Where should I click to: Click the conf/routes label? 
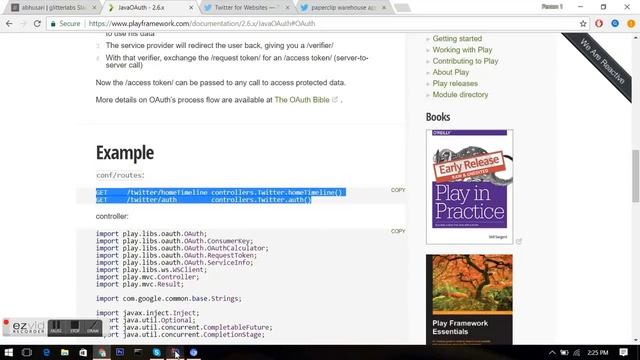pyautogui.click(x=120, y=175)
